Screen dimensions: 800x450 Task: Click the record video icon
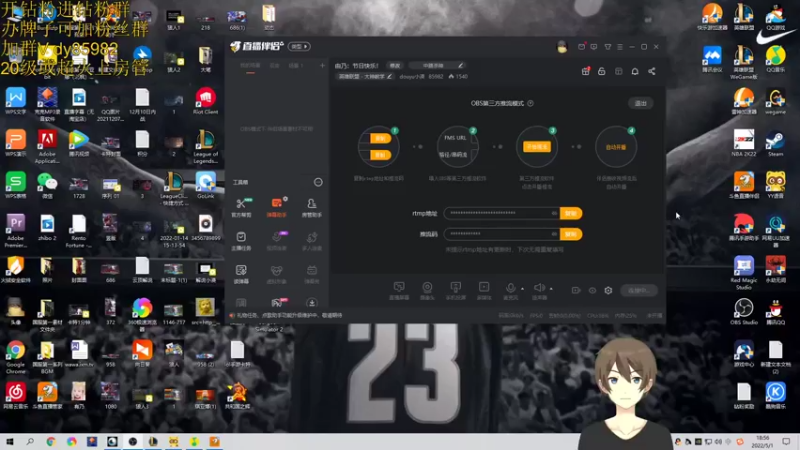tap(576, 290)
